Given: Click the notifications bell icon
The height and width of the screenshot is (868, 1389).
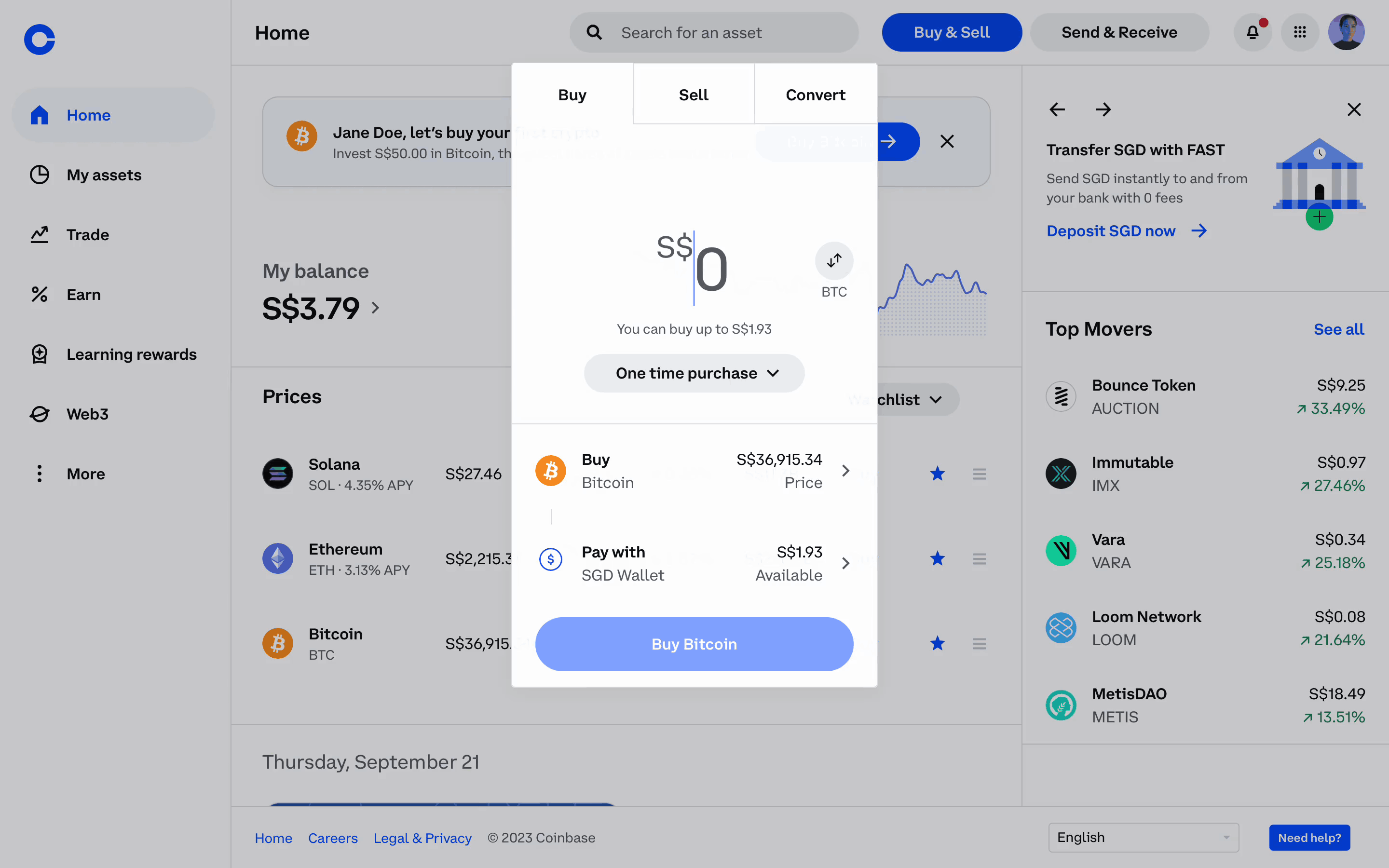Looking at the screenshot, I should (x=1253, y=33).
